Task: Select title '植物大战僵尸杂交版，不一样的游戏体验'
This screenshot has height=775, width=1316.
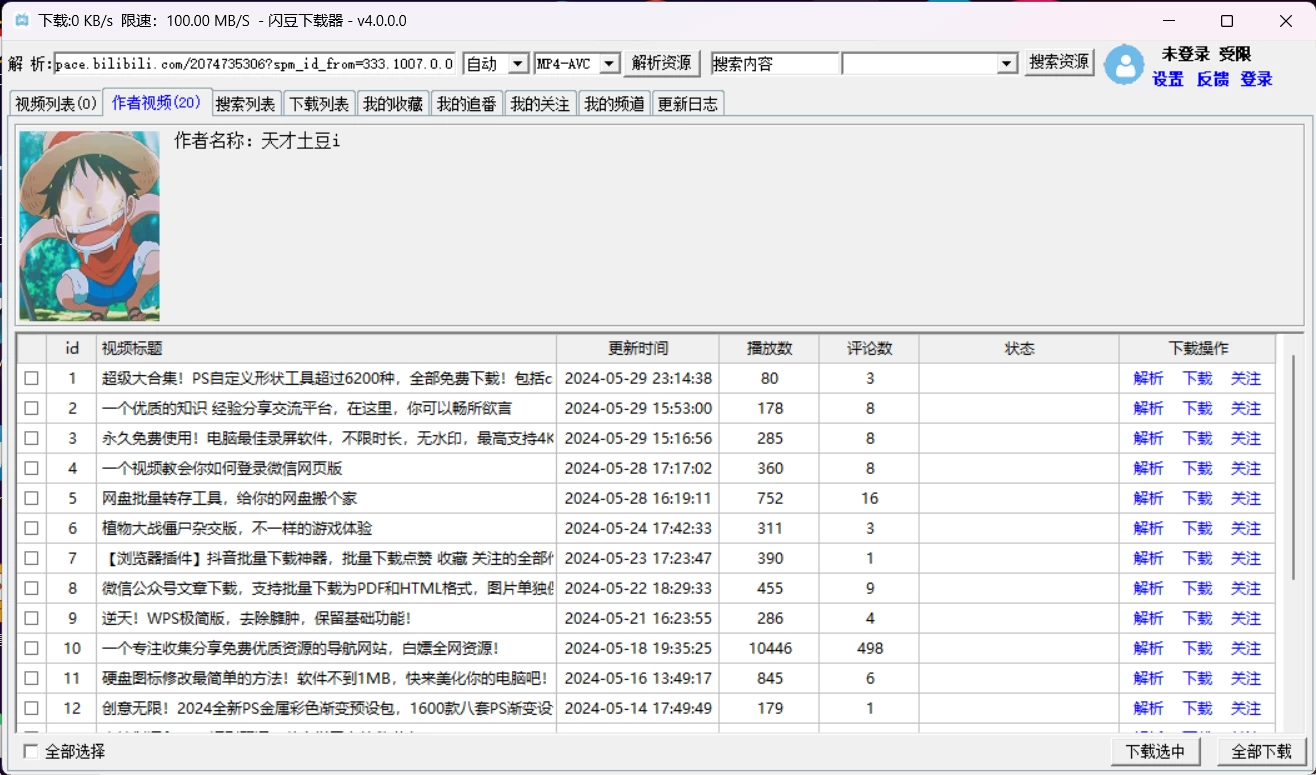Action: pyautogui.click(x=237, y=528)
